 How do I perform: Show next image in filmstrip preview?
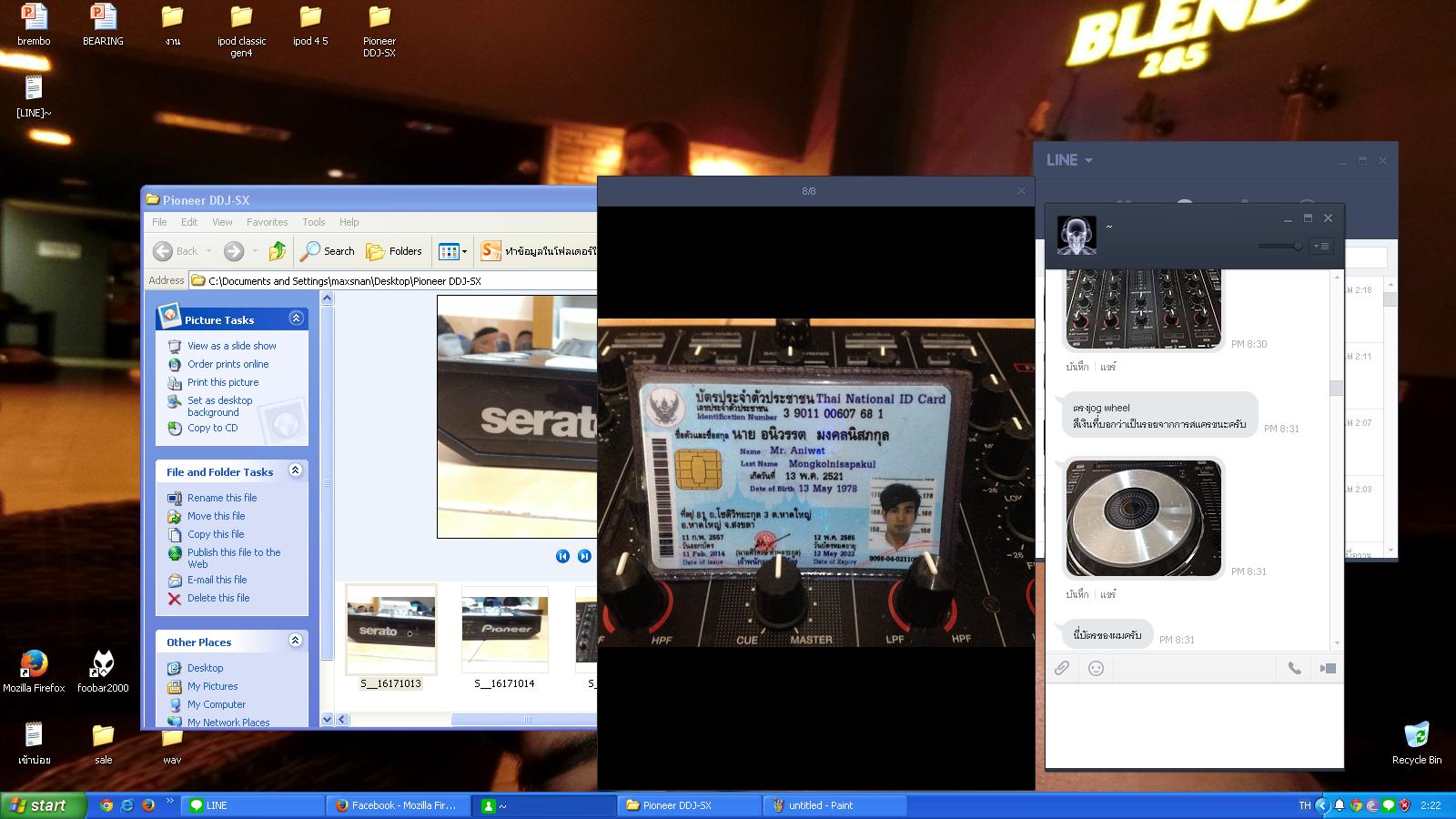(584, 556)
